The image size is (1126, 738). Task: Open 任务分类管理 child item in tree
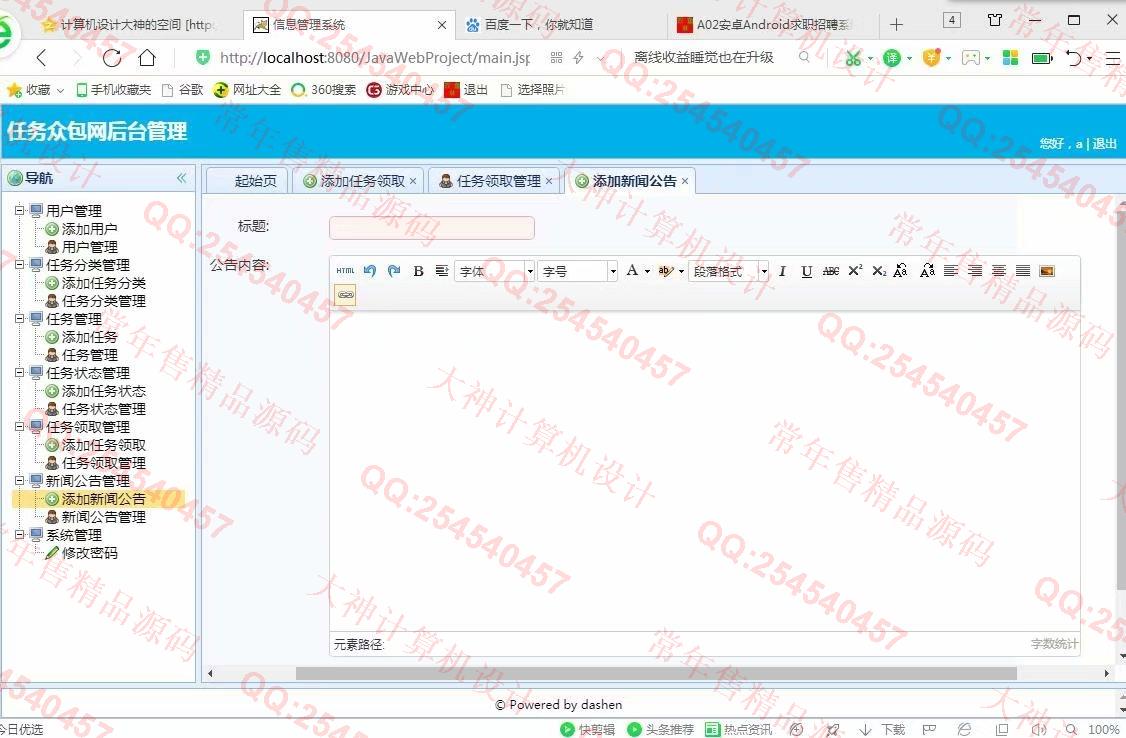[103, 301]
